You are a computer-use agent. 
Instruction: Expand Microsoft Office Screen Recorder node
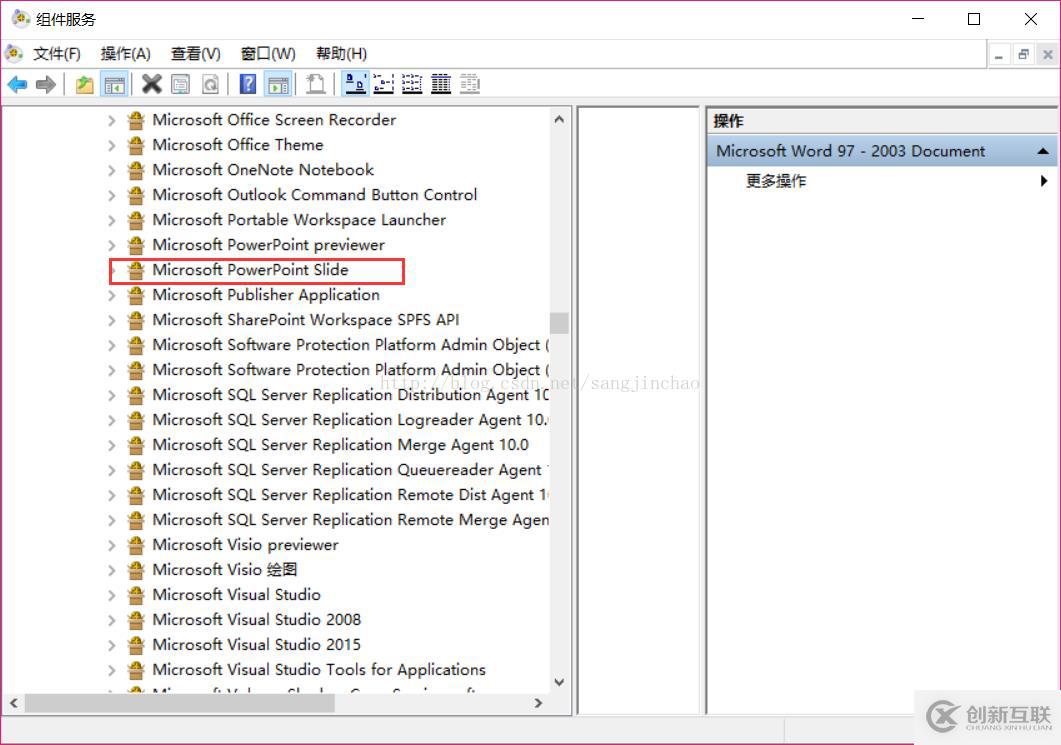112,120
